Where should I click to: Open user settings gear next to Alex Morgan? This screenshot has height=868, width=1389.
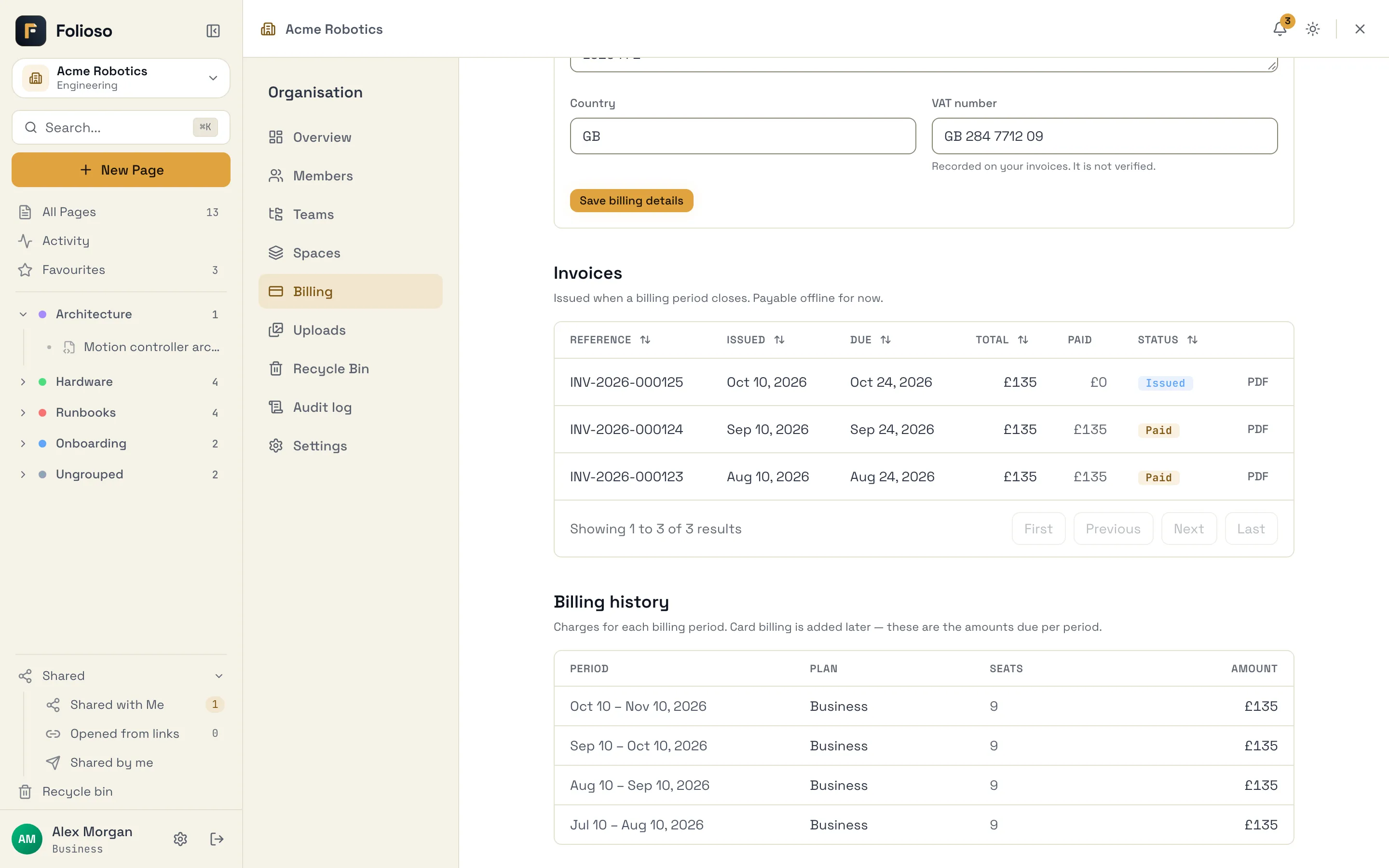[180, 839]
